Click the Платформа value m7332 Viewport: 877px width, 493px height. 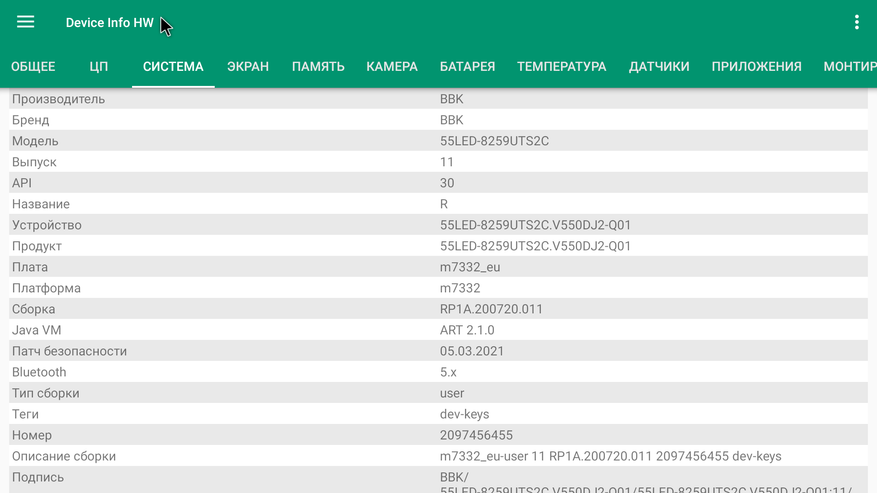click(460, 288)
